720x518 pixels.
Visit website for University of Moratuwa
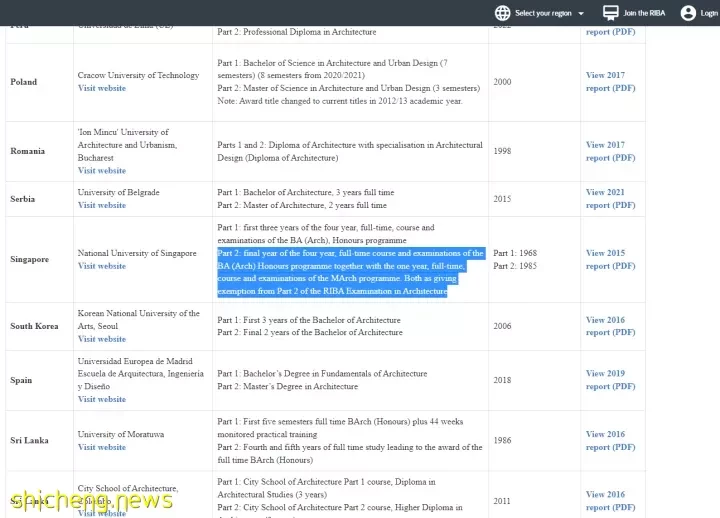point(101,447)
